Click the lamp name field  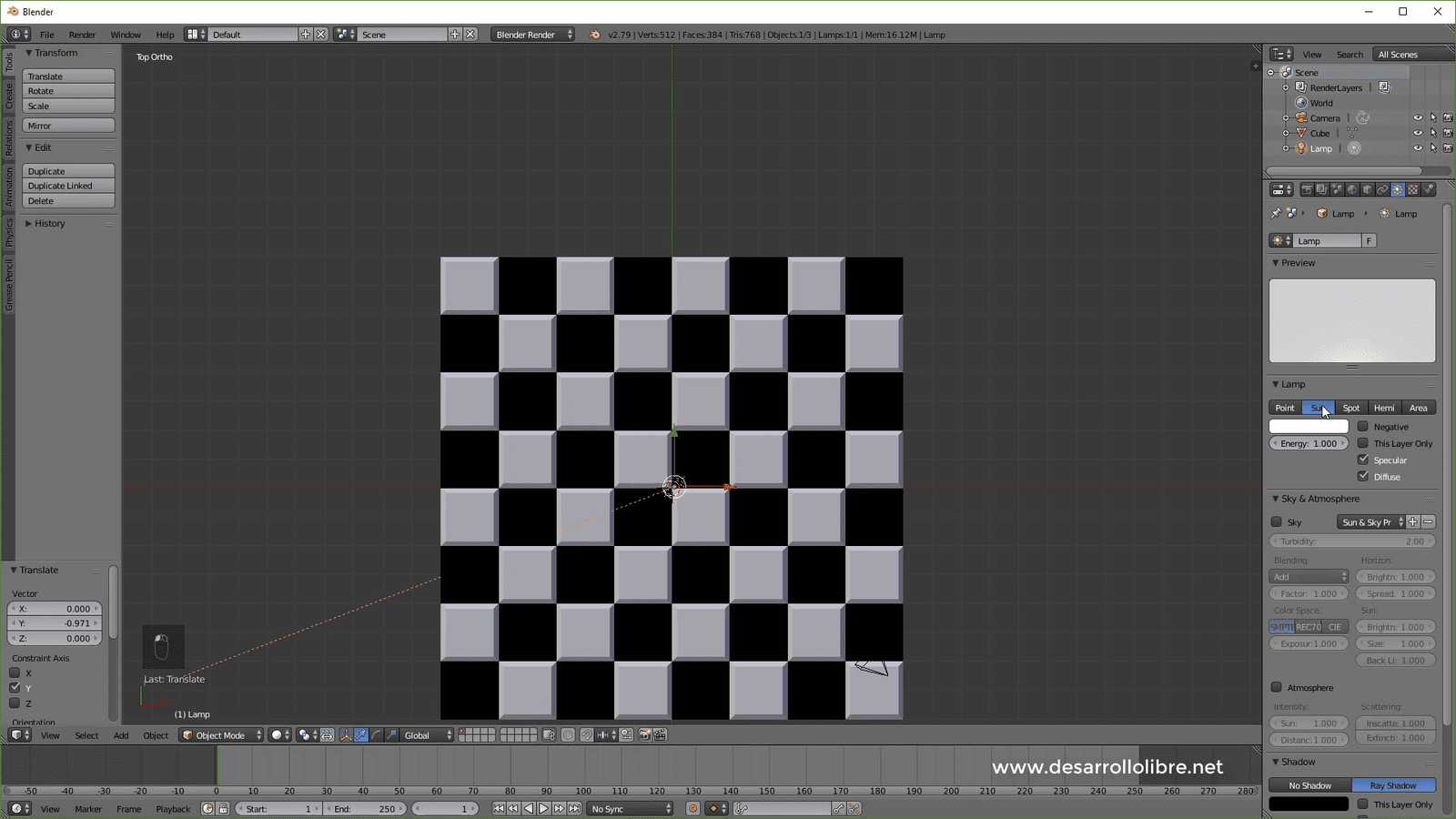pos(1327,240)
